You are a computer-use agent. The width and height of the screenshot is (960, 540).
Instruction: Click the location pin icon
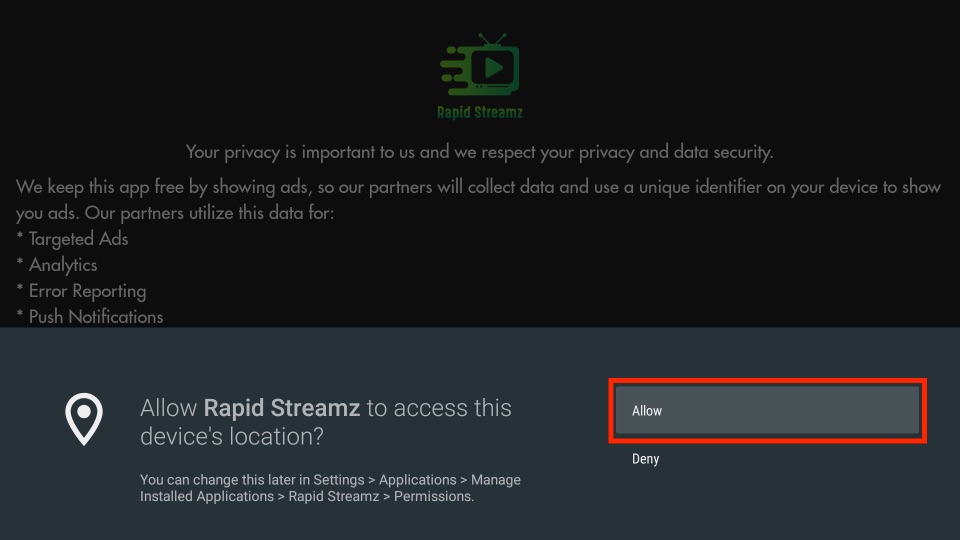point(84,419)
